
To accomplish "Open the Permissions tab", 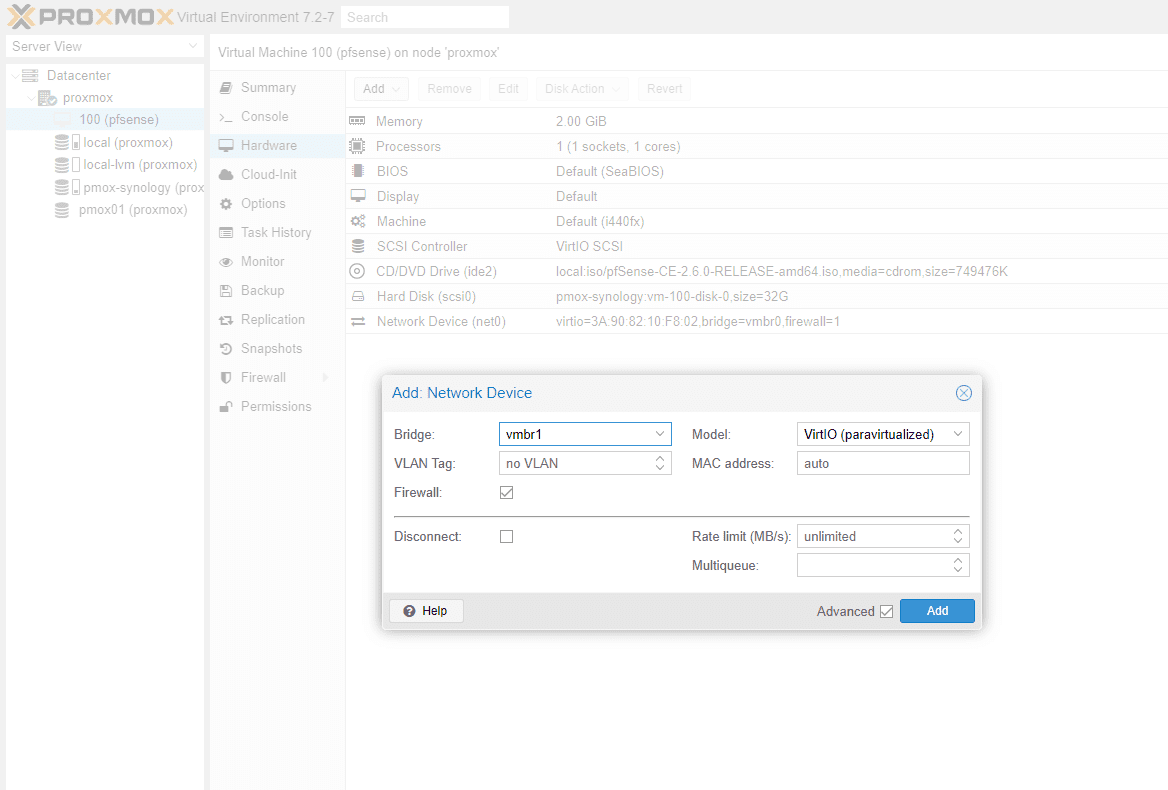I will tap(277, 407).
